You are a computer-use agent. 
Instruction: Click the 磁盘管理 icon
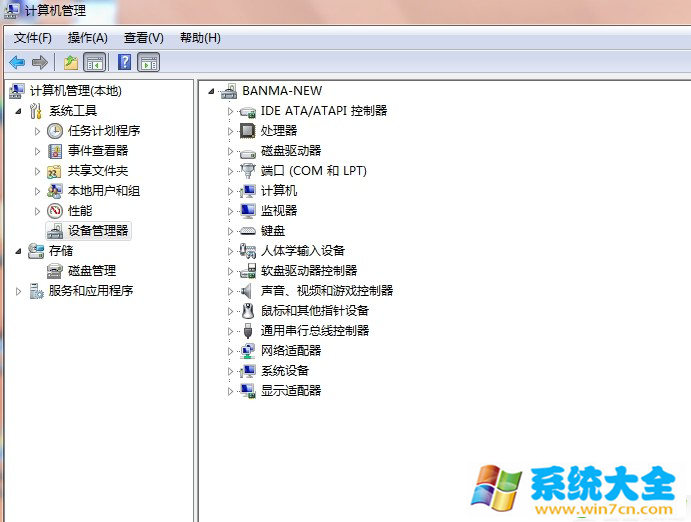[x=55, y=270]
